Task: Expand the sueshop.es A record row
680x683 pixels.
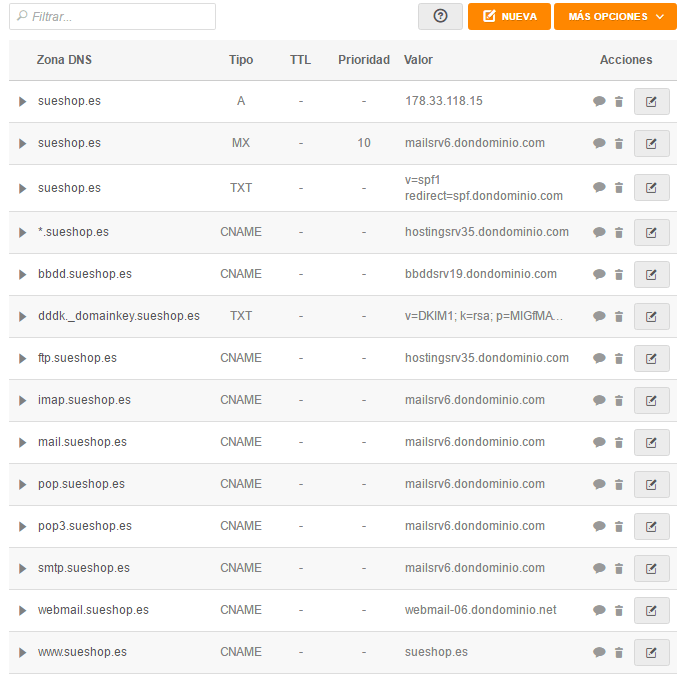Action: [x=22, y=101]
